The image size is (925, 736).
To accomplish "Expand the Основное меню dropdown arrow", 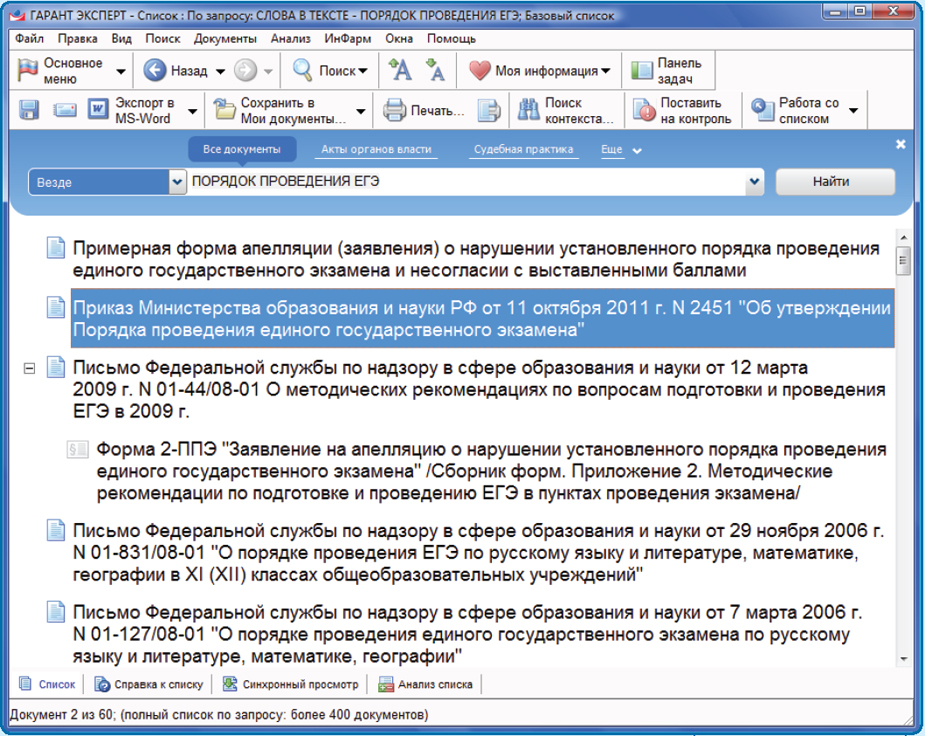I will click(121, 72).
